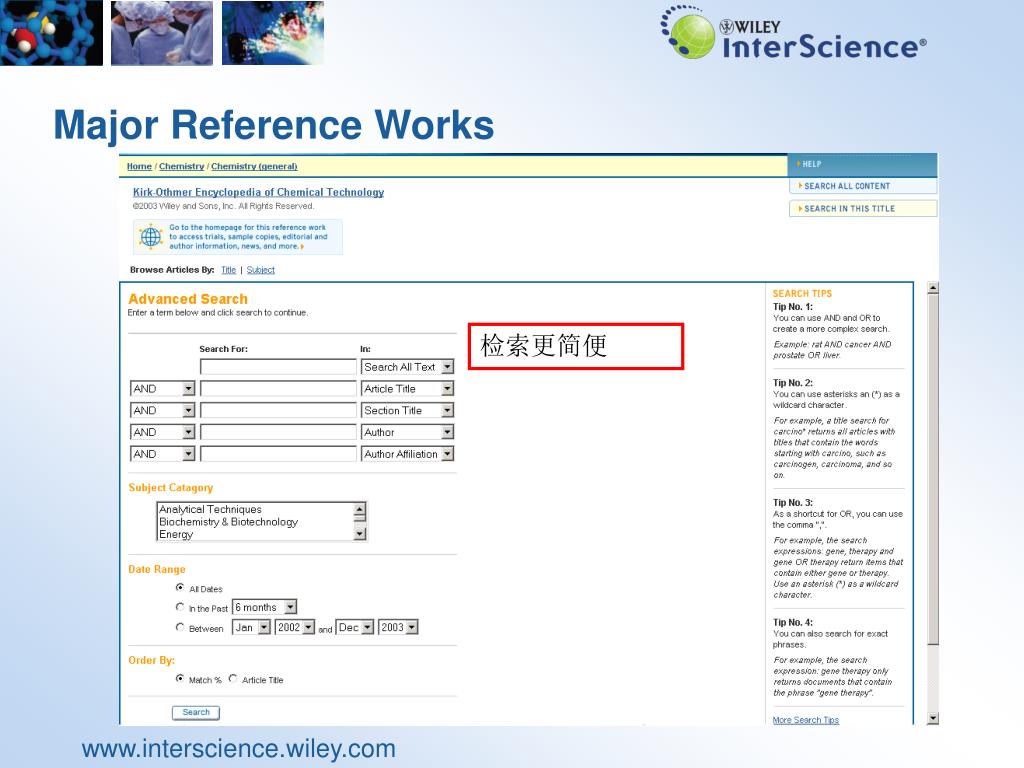Open the AND operator dropdown beside Author Affiliation
The height and width of the screenshot is (768, 1024).
click(163, 454)
